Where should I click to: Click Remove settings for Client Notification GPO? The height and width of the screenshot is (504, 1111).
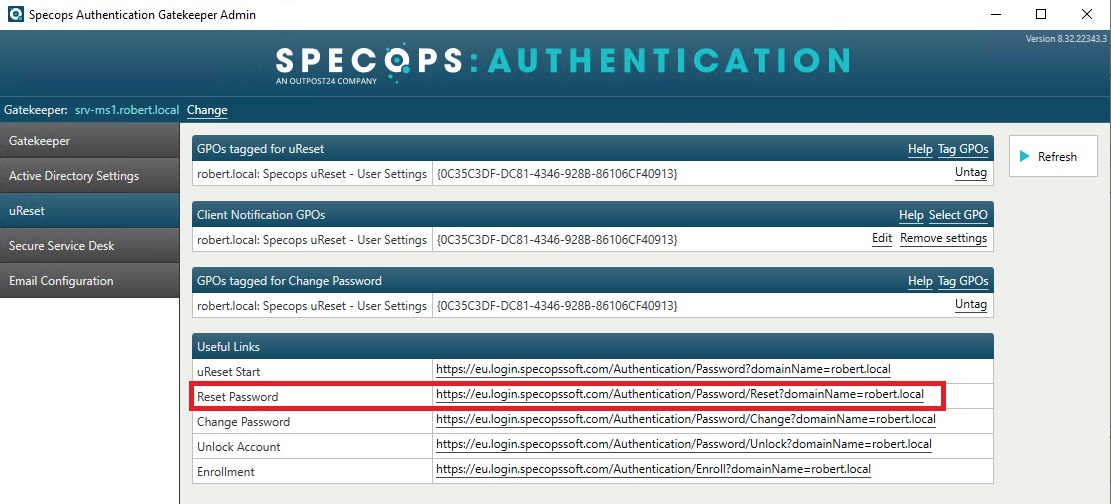(944, 238)
